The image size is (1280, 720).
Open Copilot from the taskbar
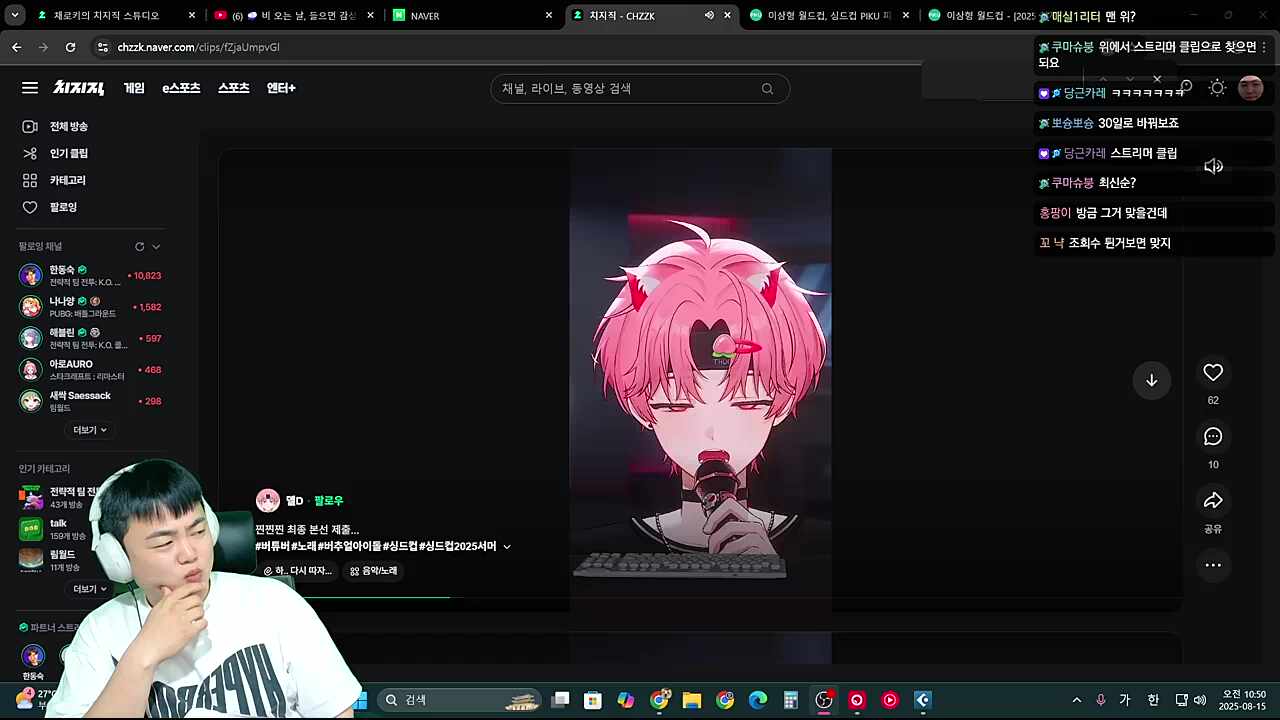click(x=626, y=700)
